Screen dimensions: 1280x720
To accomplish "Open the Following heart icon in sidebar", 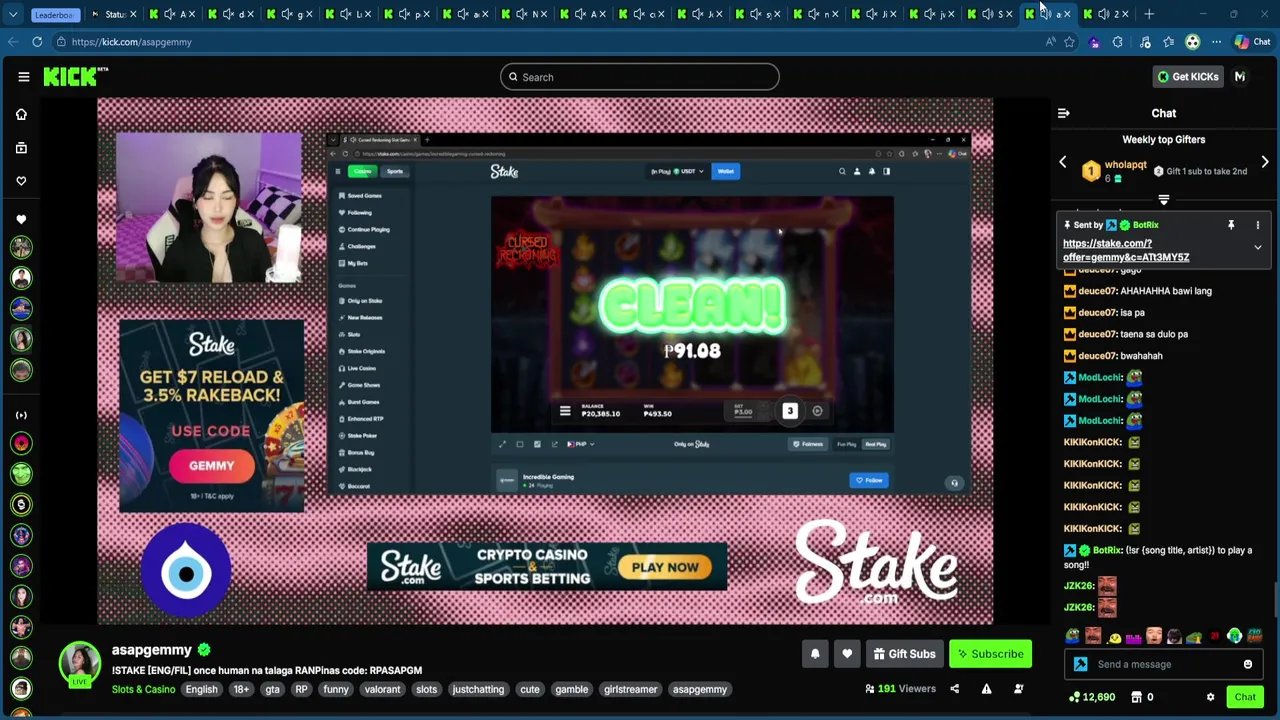I will [21, 181].
